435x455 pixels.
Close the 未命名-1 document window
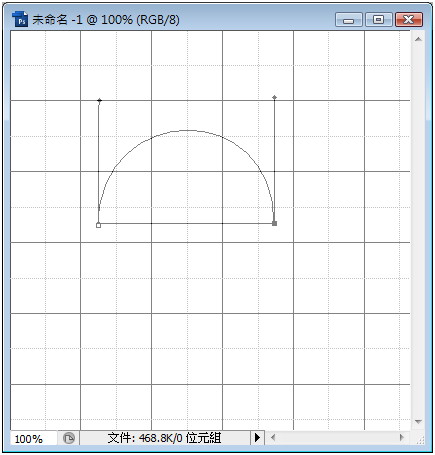click(409, 20)
